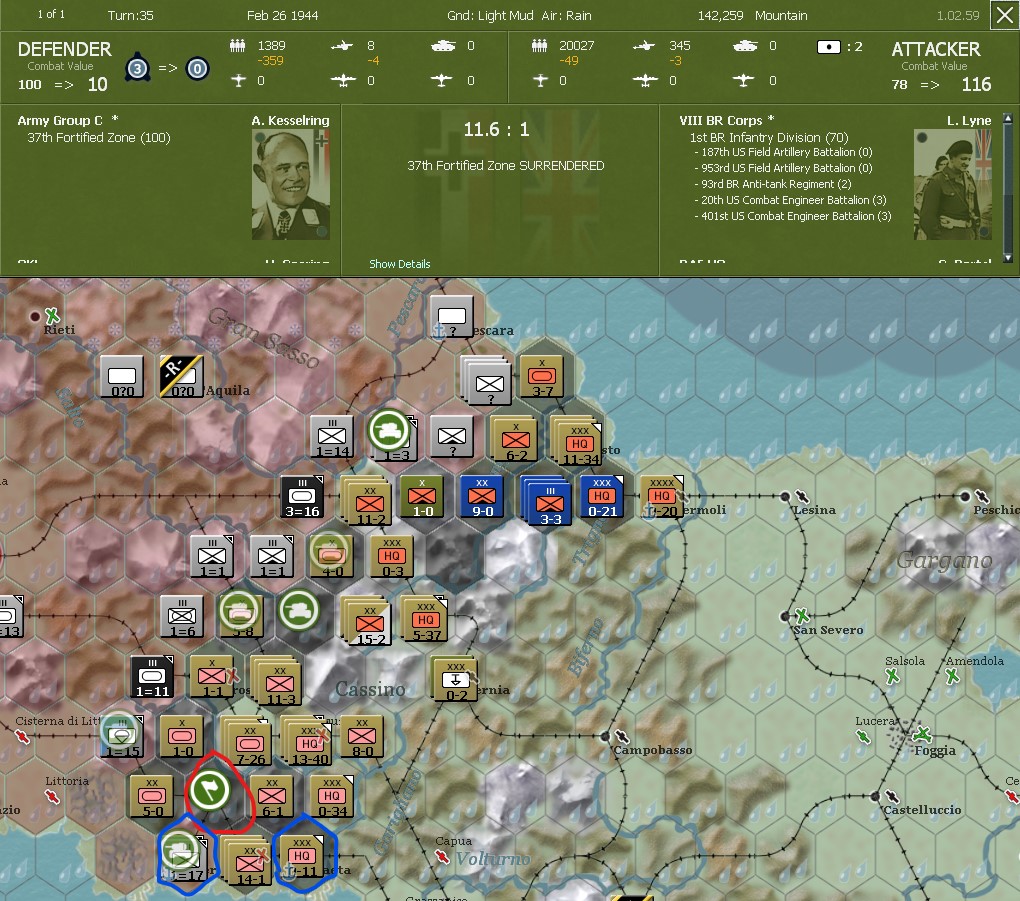Screen dimensions: 1020x901
Task: Select tan 15-2 infantry division stack
Action: tap(368, 621)
